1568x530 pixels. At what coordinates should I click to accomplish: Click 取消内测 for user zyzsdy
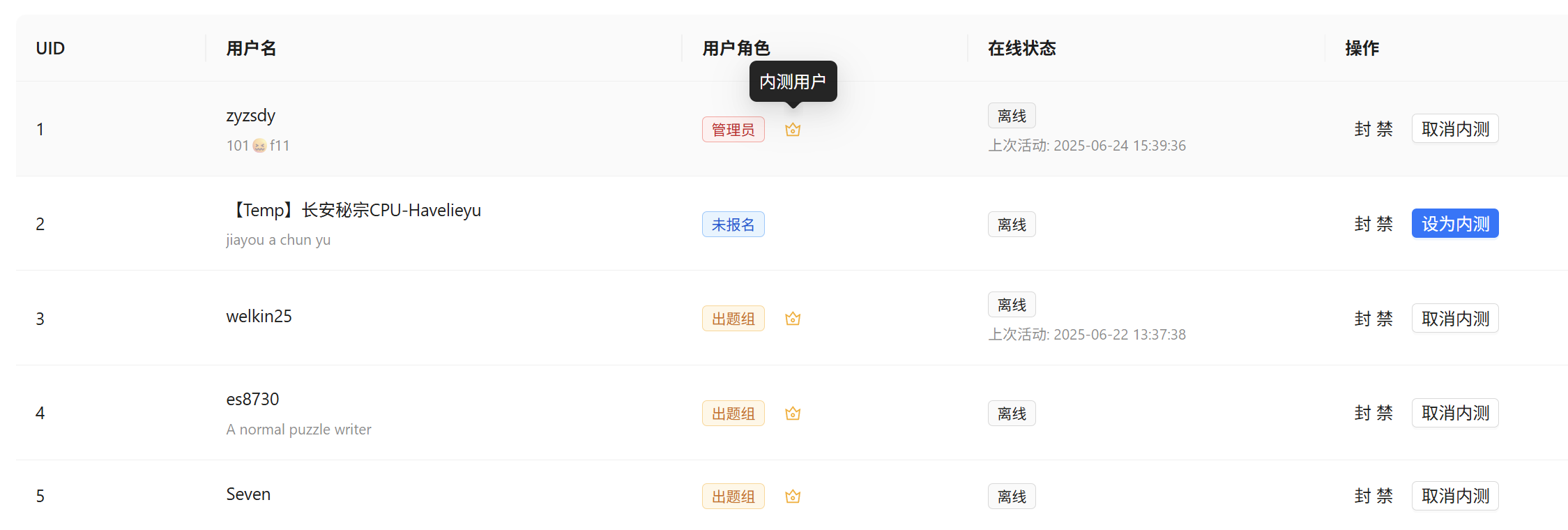coord(1454,129)
